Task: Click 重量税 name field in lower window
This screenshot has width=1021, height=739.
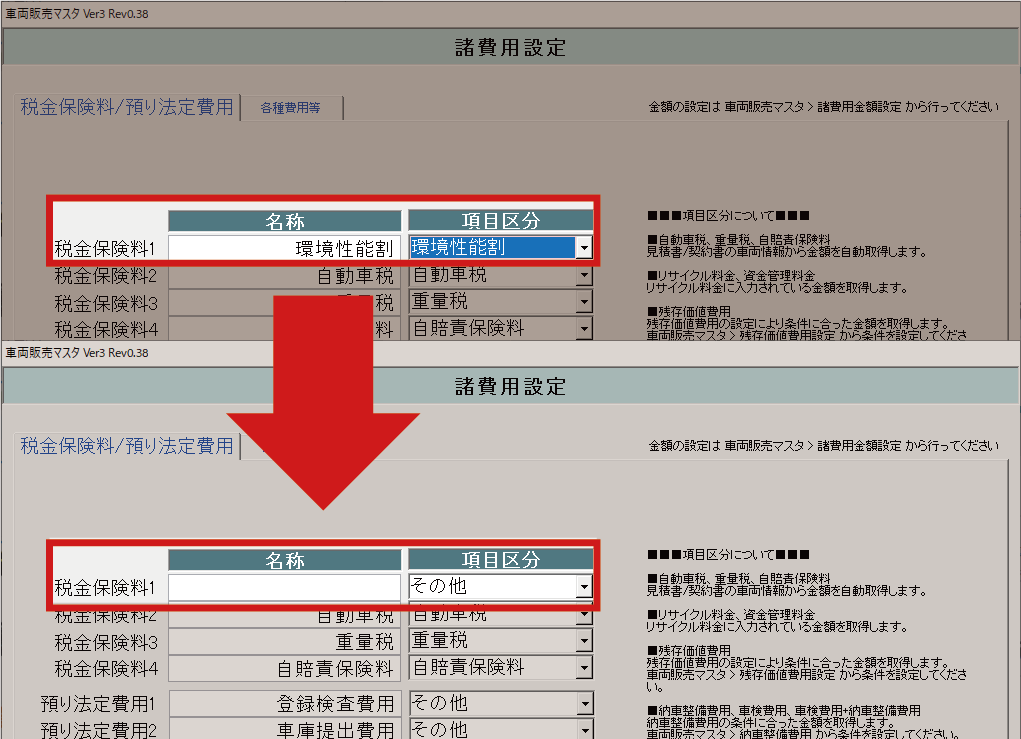Action: point(284,641)
